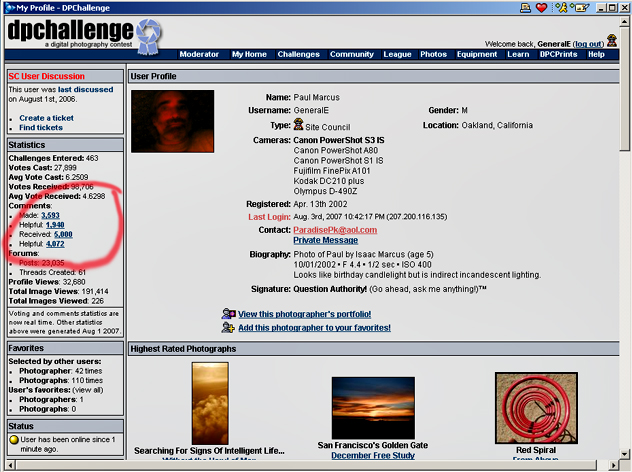Open View this photographer's portfolio link
632x472 pixels.
pyautogui.click(x=304, y=314)
